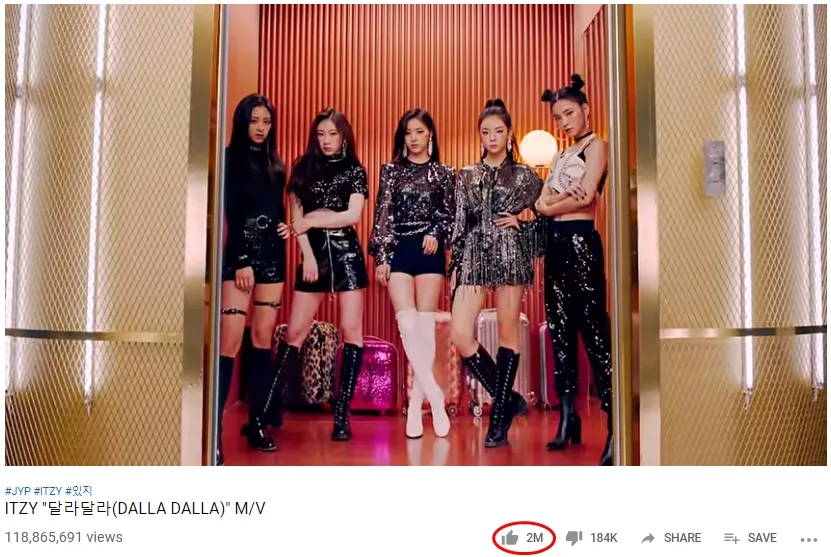The width and height of the screenshot is (831, 557).
Task: Click the center member wearing white boots
Action: [x=414, y=272]
